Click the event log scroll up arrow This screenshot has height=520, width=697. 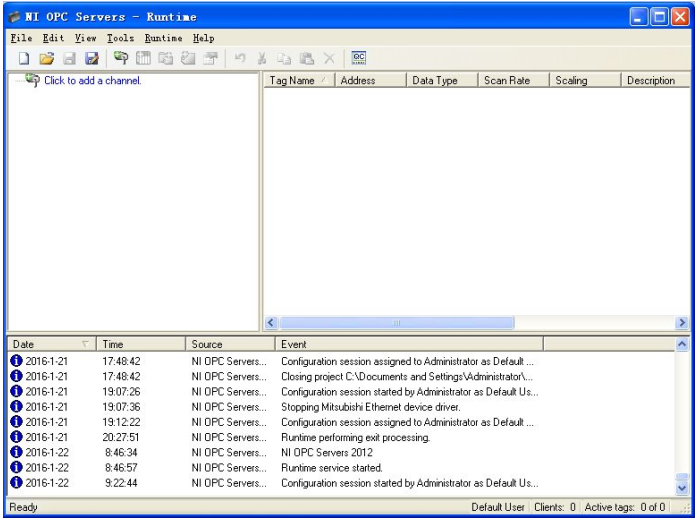(682, 344)
